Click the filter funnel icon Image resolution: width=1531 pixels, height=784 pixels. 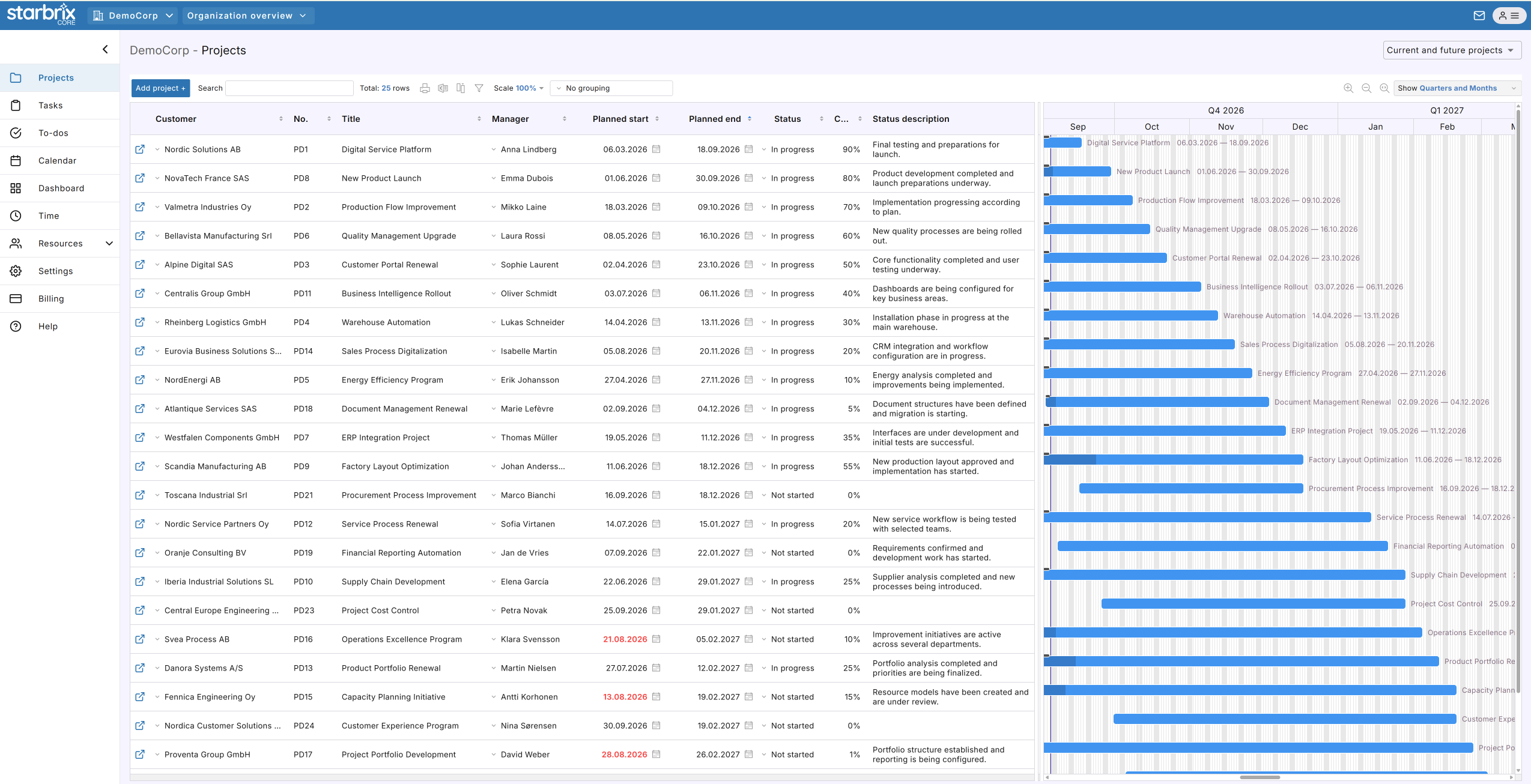click(x=479, y=88)
